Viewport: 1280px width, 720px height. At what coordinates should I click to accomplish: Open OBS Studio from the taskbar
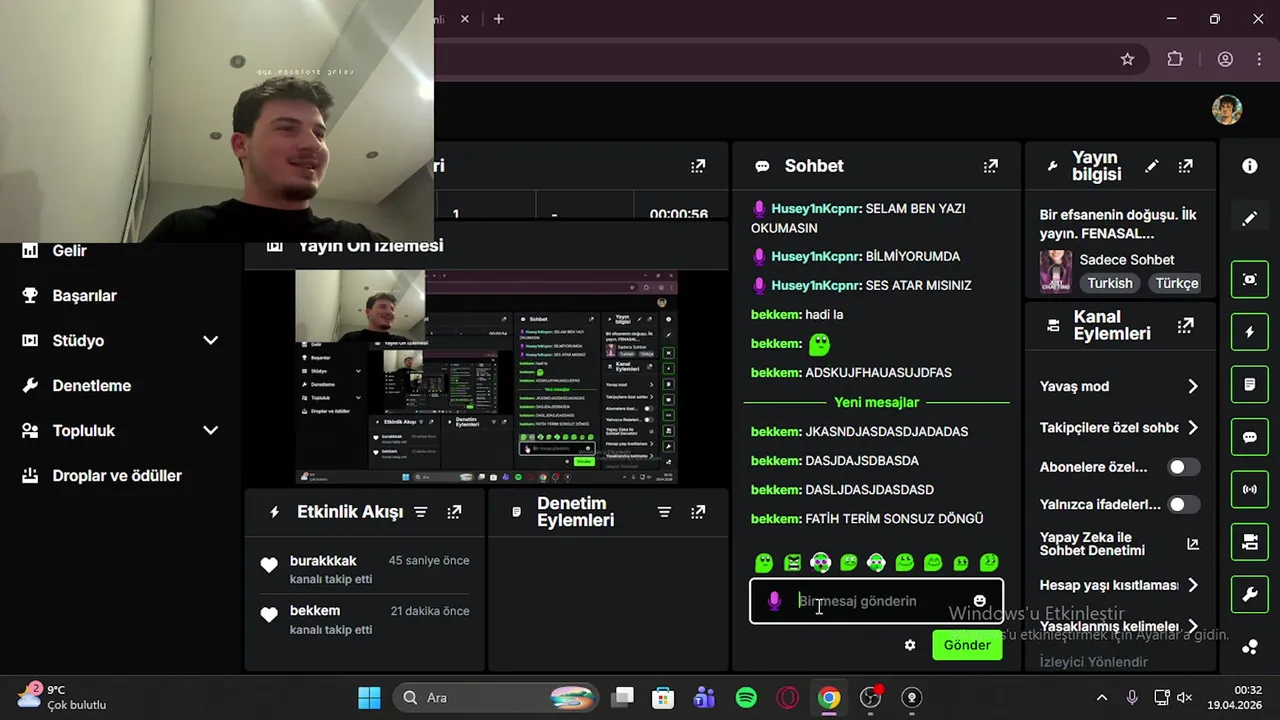[x=870, y=698]
